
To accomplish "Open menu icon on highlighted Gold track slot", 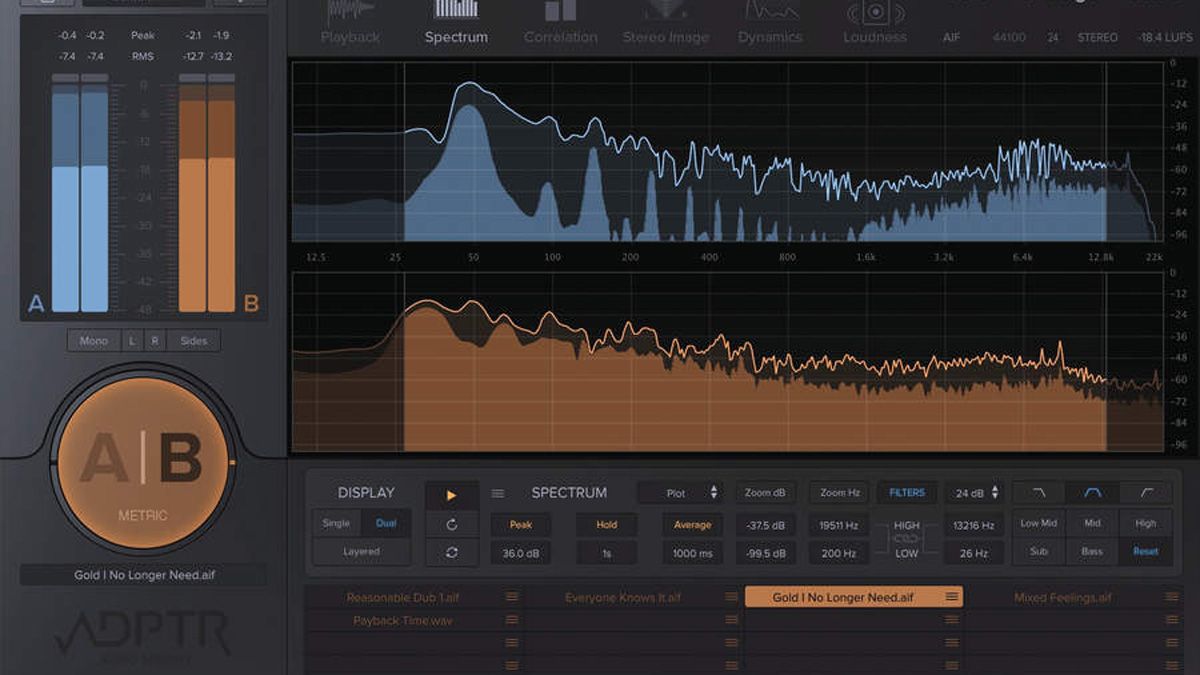I will pyautogui.click(x=952, y=597).
